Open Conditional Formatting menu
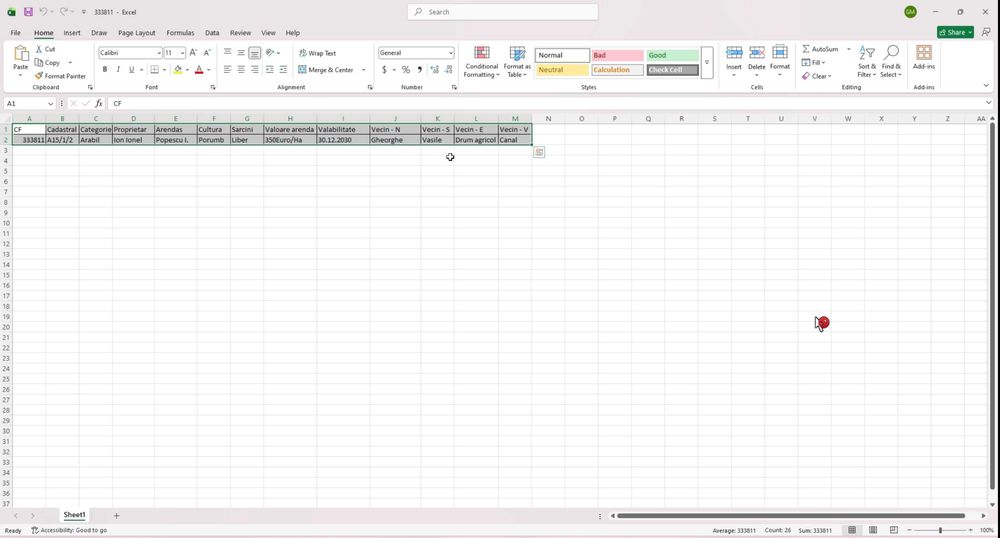Screen dimensions: 1000x538 click(x=482, y=61)
